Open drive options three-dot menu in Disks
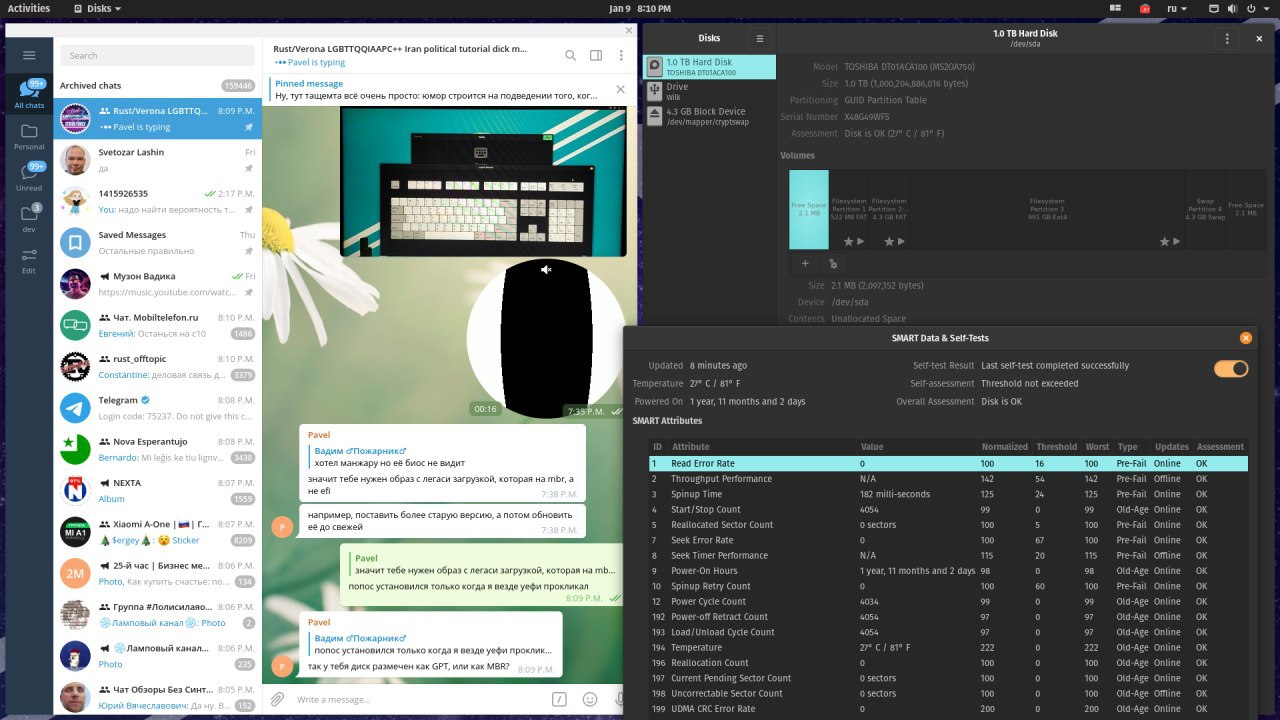The width and height of the screenshot is (1280, 720). 1228,38
